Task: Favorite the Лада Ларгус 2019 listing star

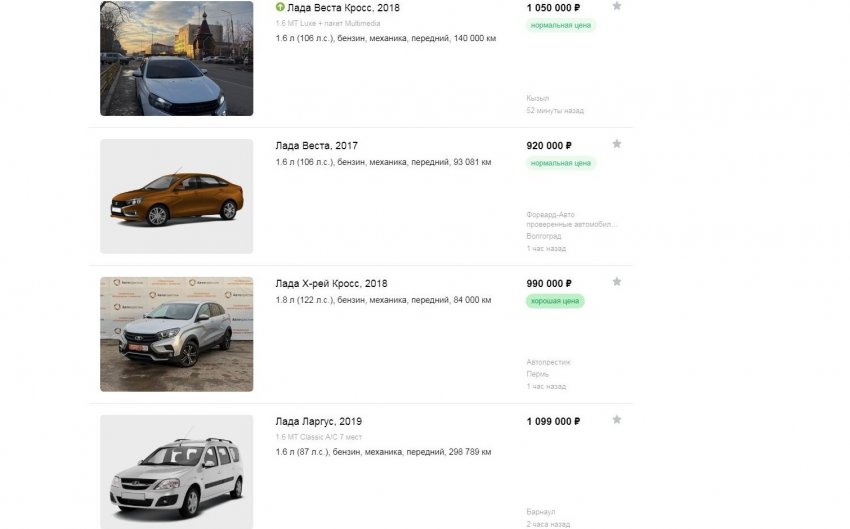Action: tap(616, 420)
